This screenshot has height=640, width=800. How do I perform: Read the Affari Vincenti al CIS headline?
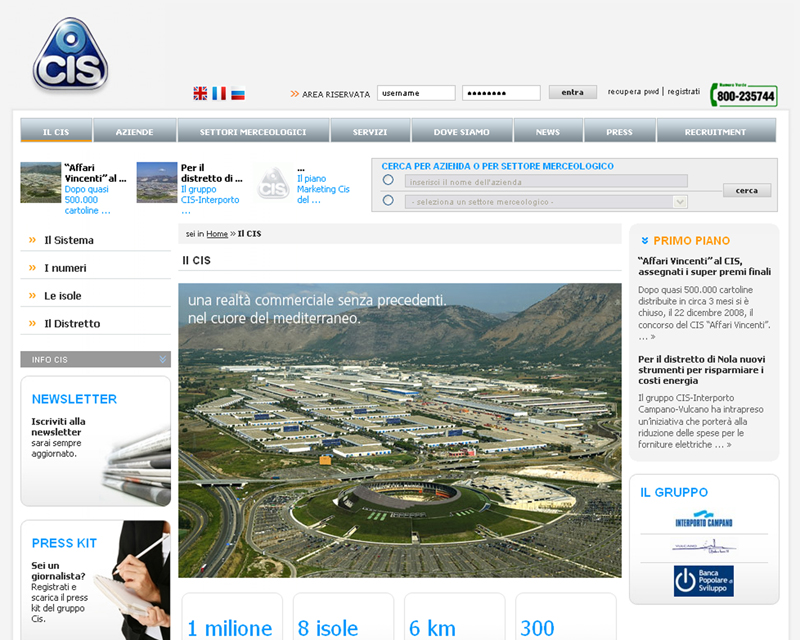[x=705, y=266]
